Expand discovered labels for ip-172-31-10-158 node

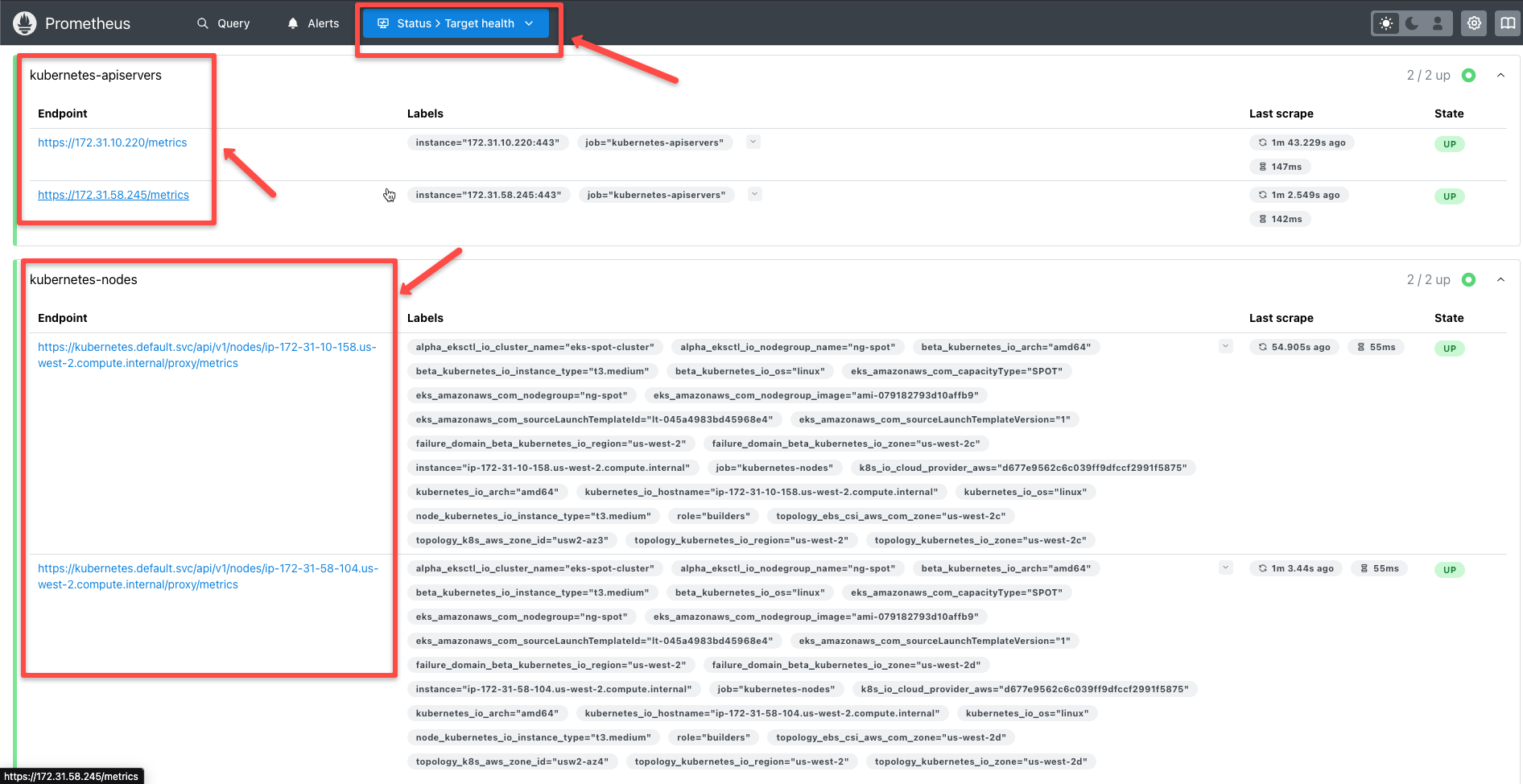tap(1226, 346)
